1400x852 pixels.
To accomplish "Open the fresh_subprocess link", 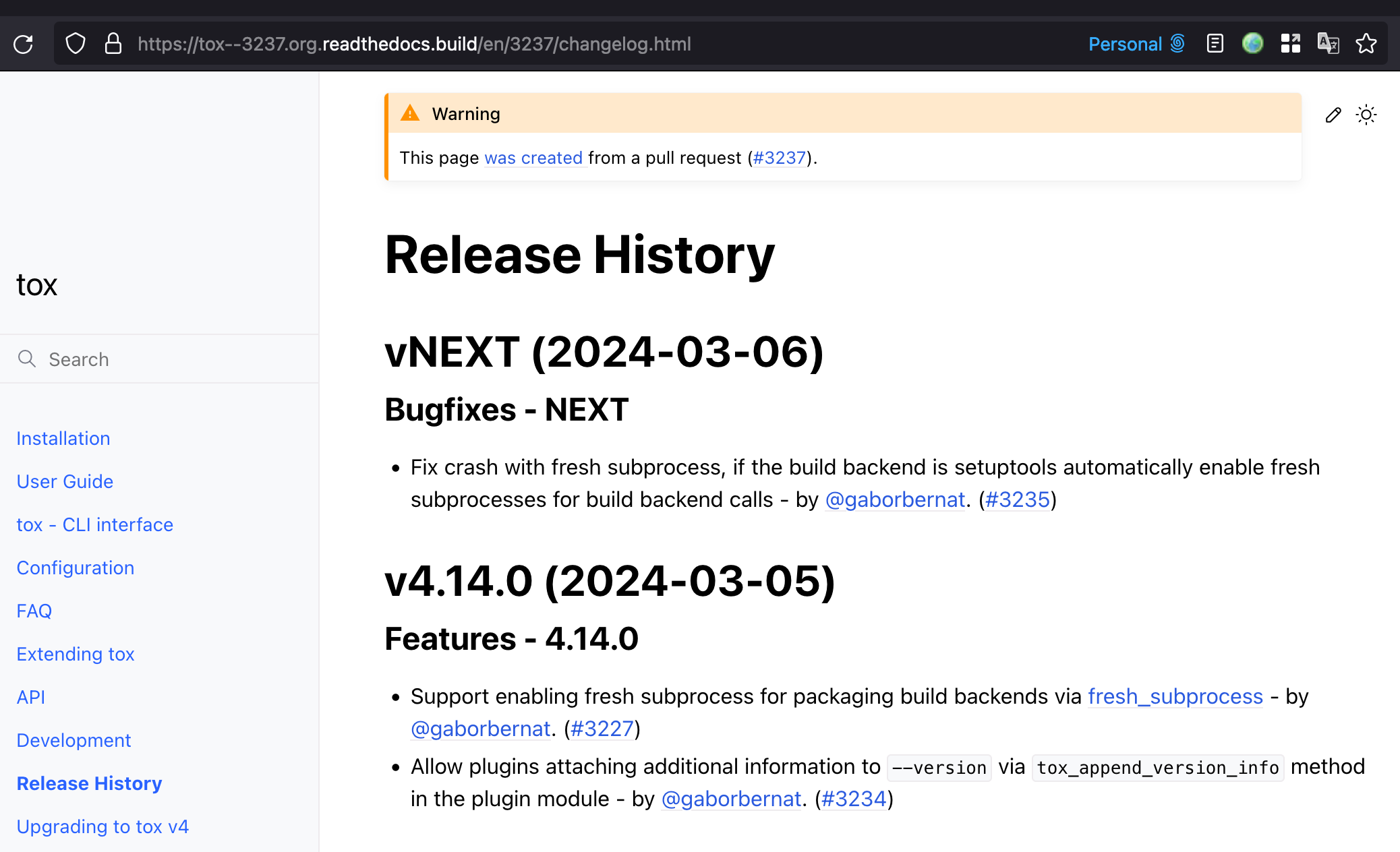I will pyautogui.click(x=1175, y=696).
